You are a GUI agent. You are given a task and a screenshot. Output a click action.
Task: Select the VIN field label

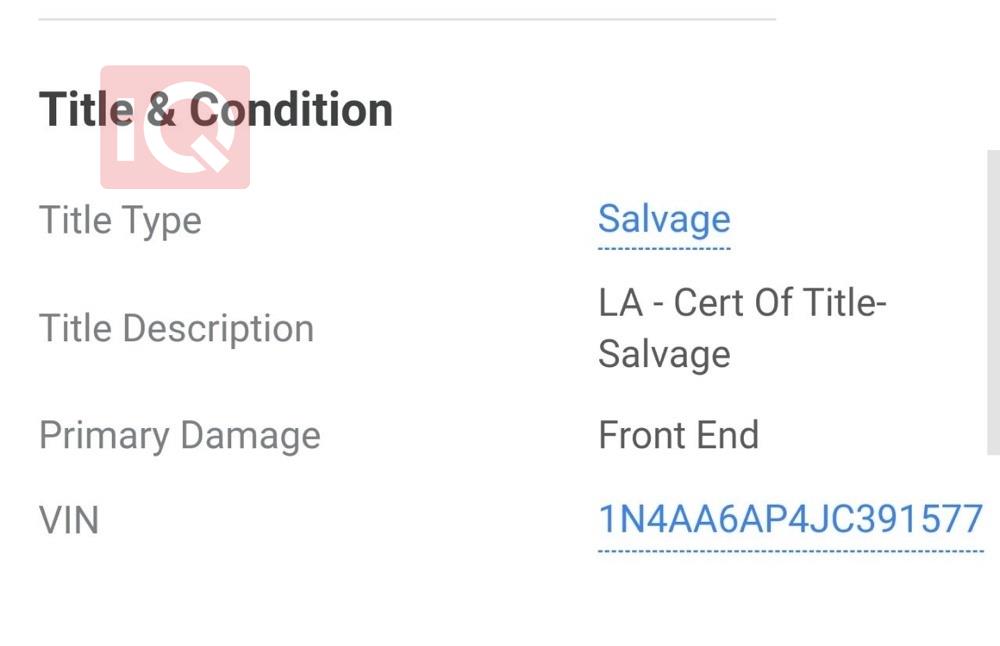coord(69,520)
